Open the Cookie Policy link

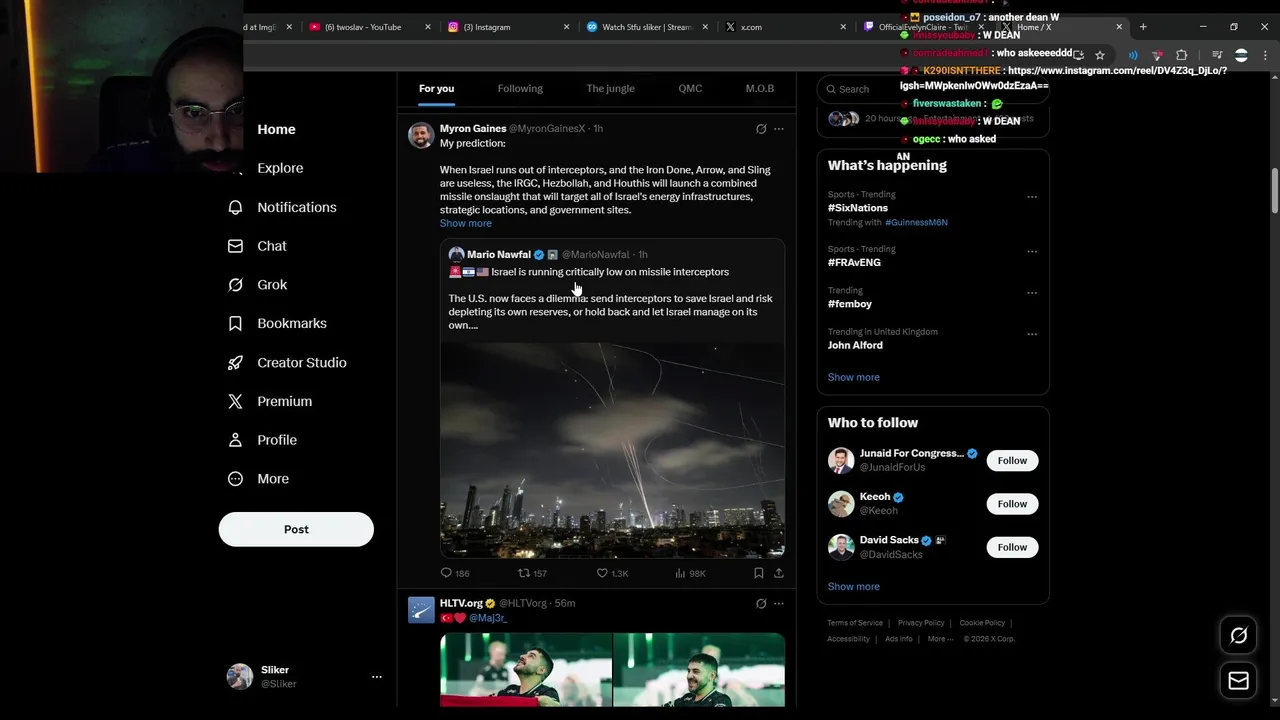click(982, 623)
